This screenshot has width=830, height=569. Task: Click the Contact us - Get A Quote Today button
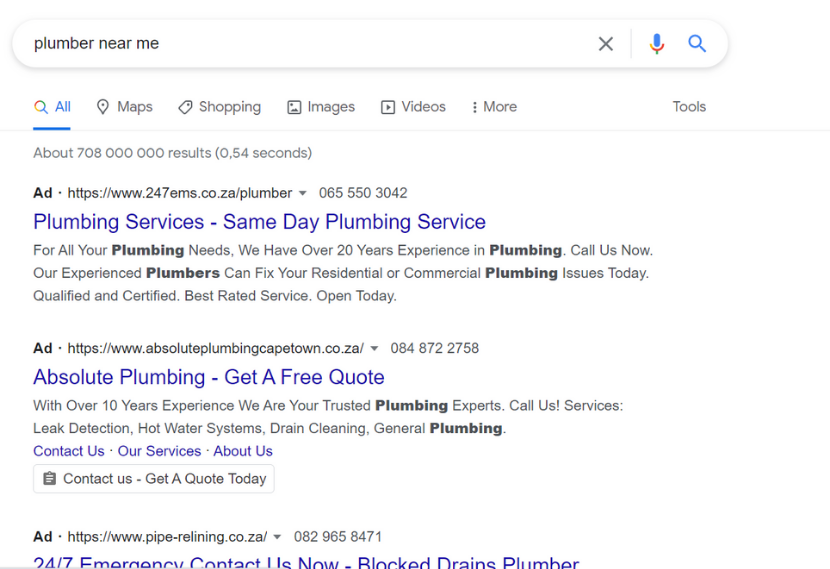pos(154,478)
